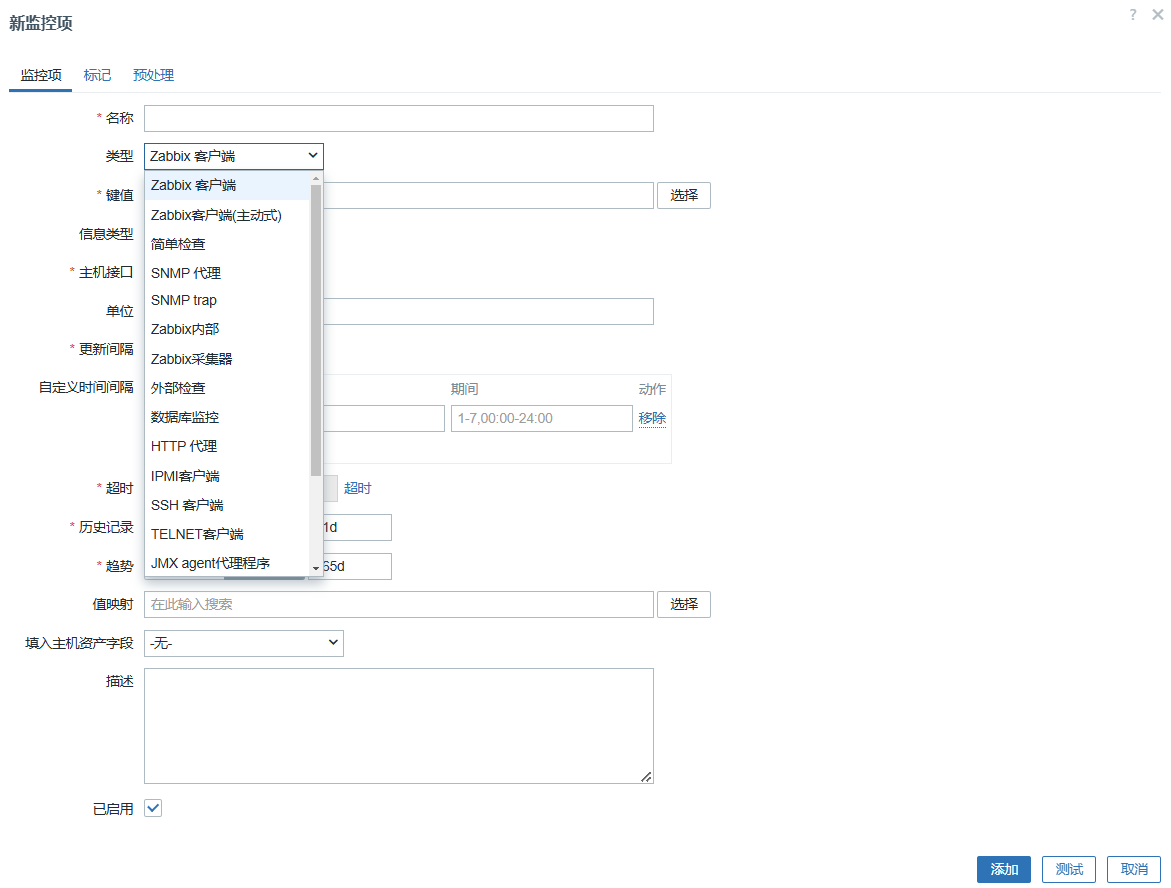Focus the 名称 name input field
Viewport: 1171px width, 888px height.
(398, 118)
